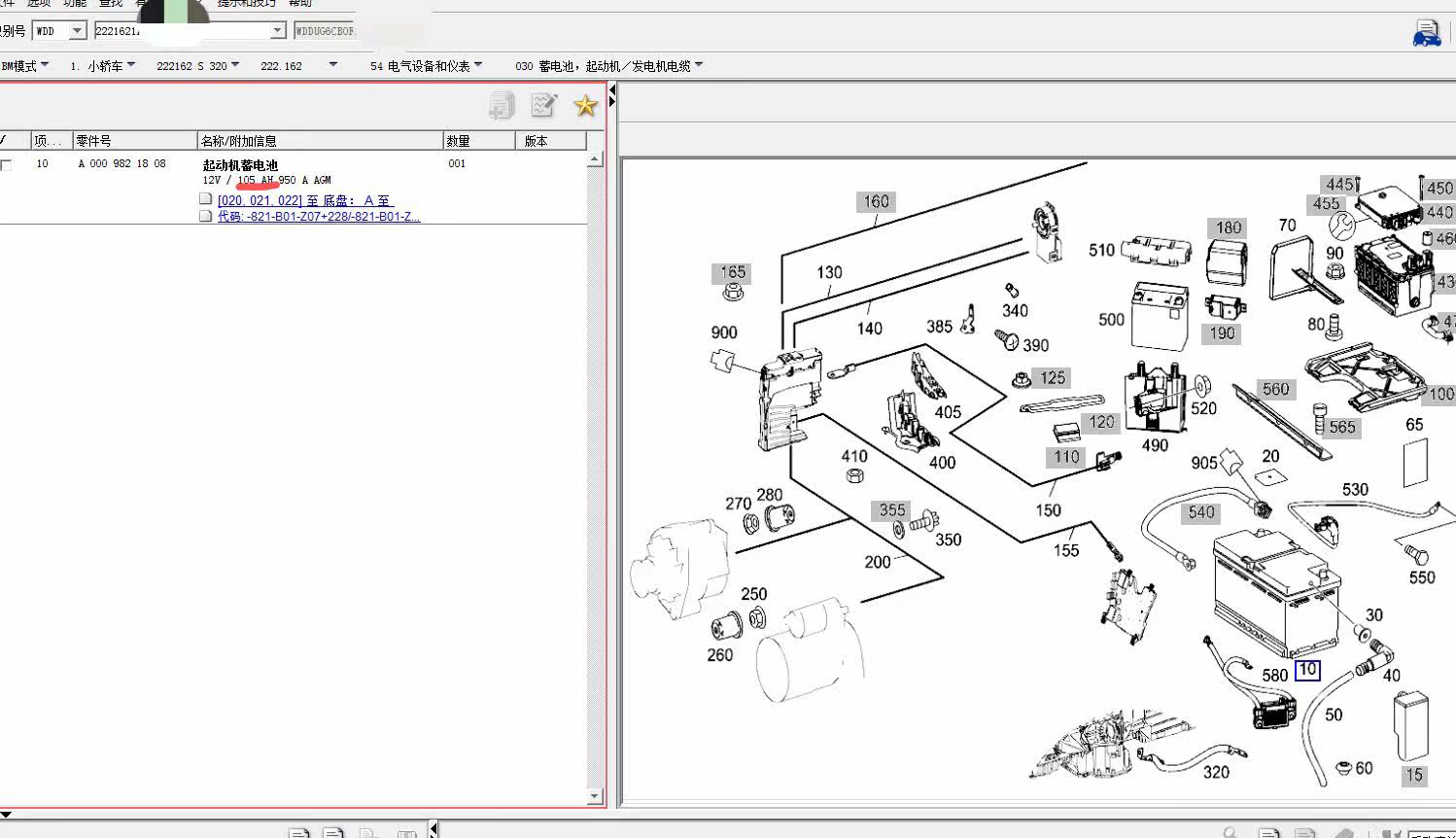Select callout 405 in the diagram

click(948, 412)
